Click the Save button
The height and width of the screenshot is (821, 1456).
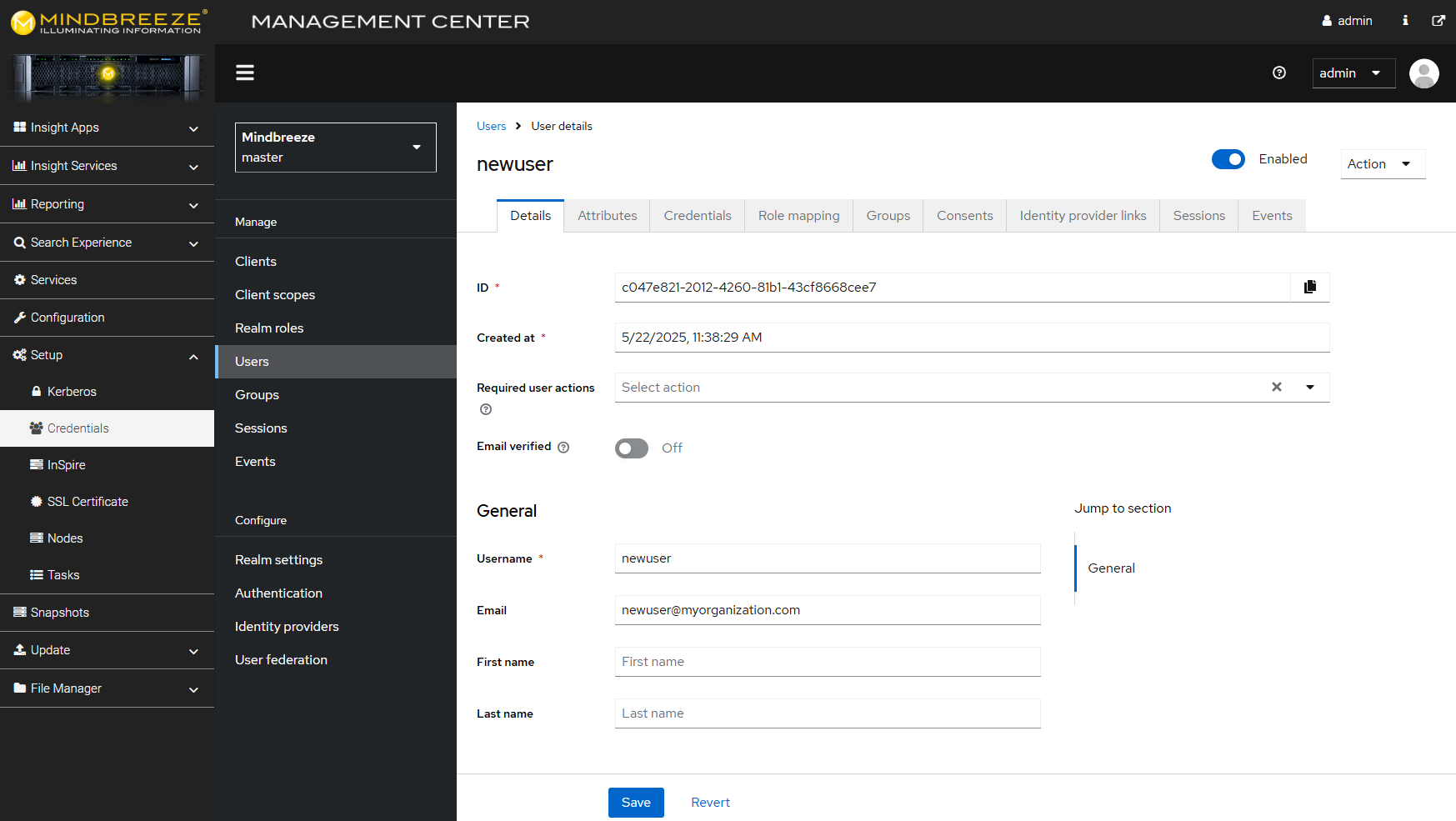[x=636, y=803]
